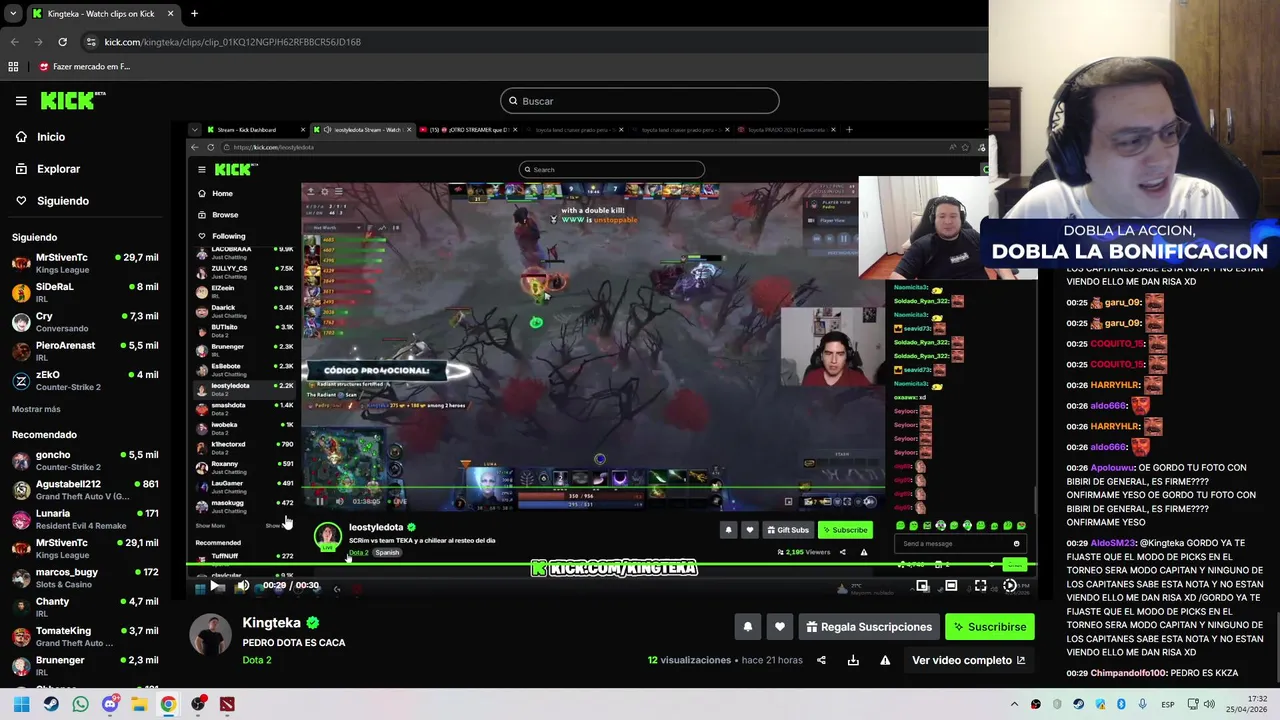
Task: Share this clip
Action: coord(821,660)
